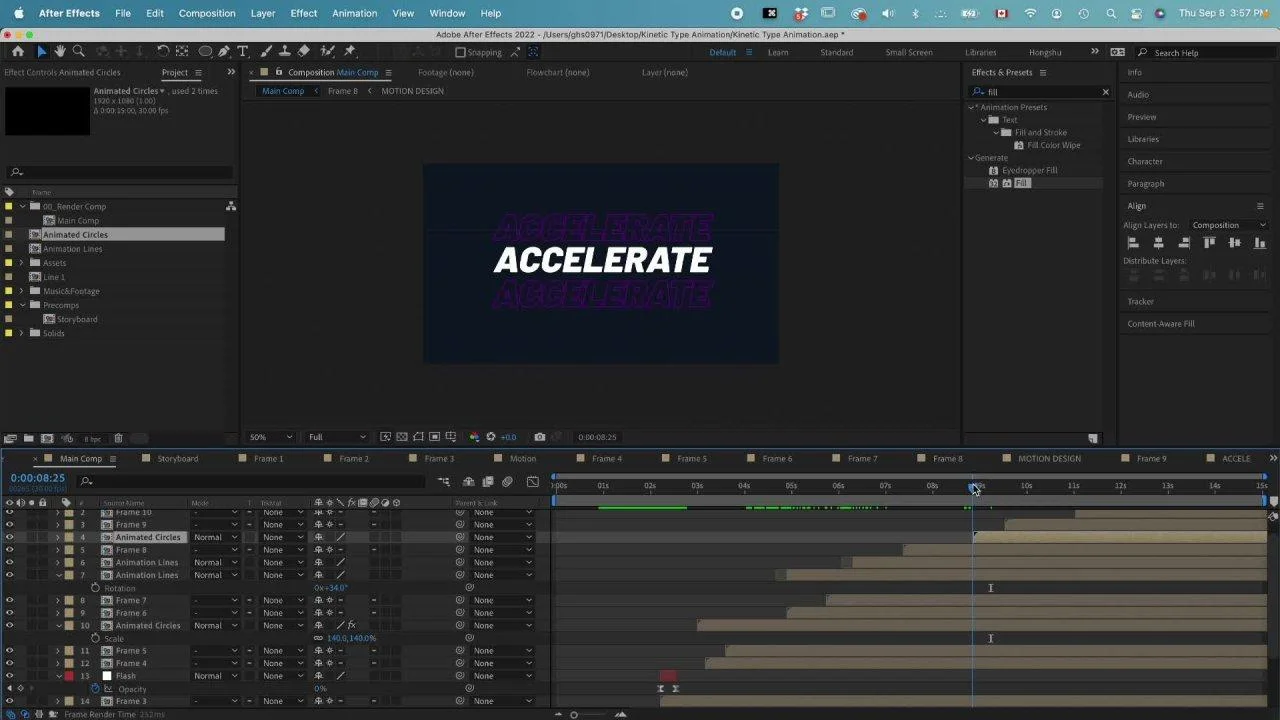
Task: Hide layer 4 Animated Circles eye icon
Action: (x=10, y=537)
